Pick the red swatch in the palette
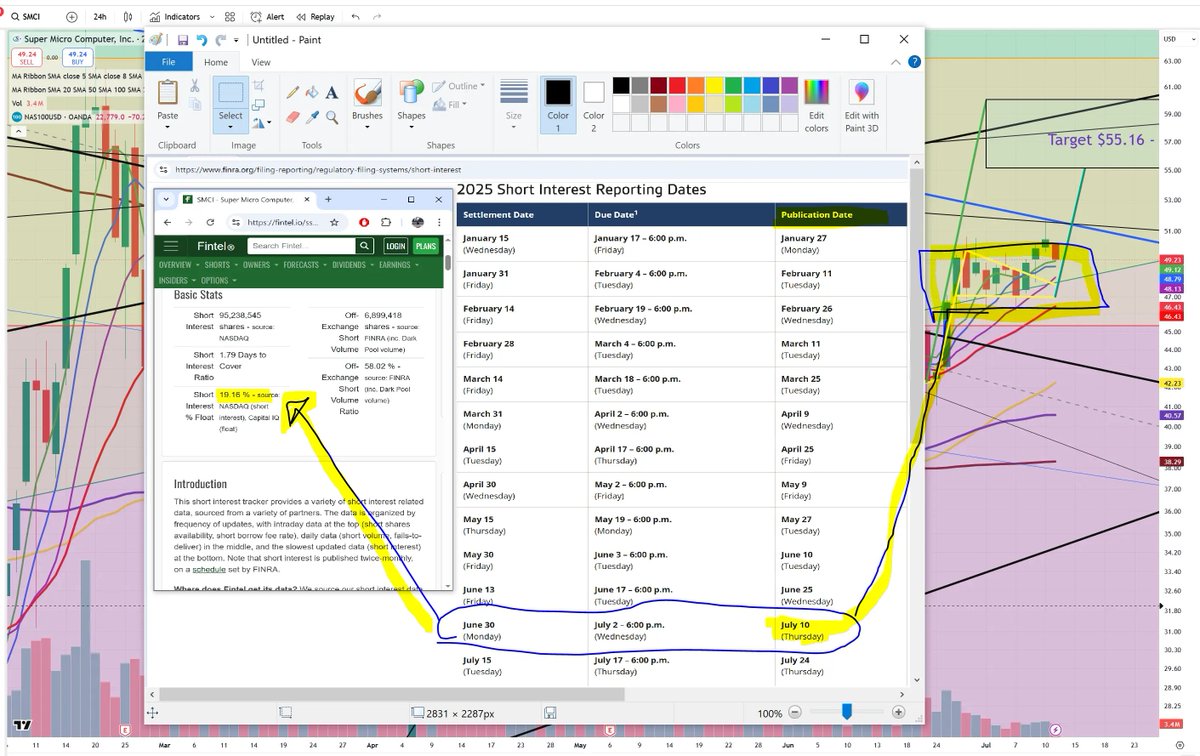This screenshot has height=756, width=1200. click(678, 86)
